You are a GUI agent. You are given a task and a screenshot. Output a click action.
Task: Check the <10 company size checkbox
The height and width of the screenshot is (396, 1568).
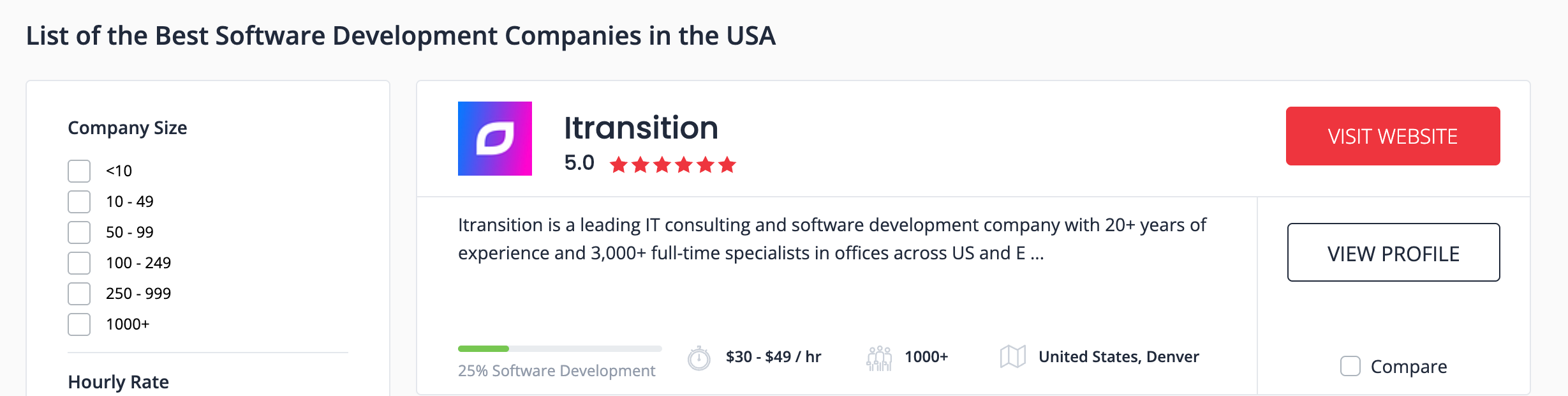(79, 171)
